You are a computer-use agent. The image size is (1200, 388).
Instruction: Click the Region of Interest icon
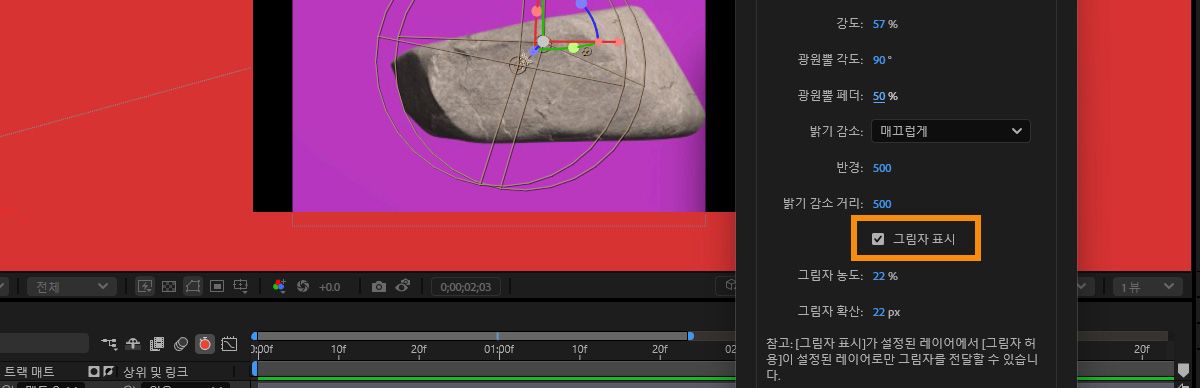tap(216, 286)
